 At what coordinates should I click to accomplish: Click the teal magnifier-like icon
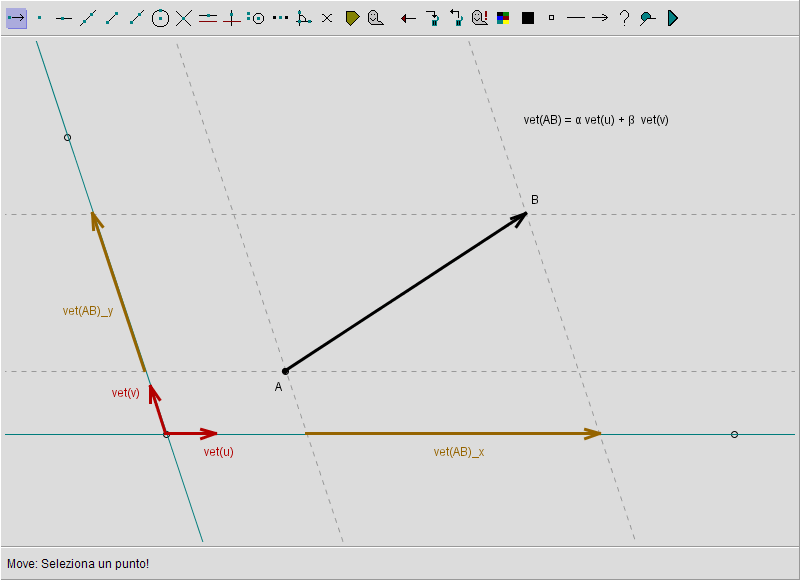pos(647,18)
